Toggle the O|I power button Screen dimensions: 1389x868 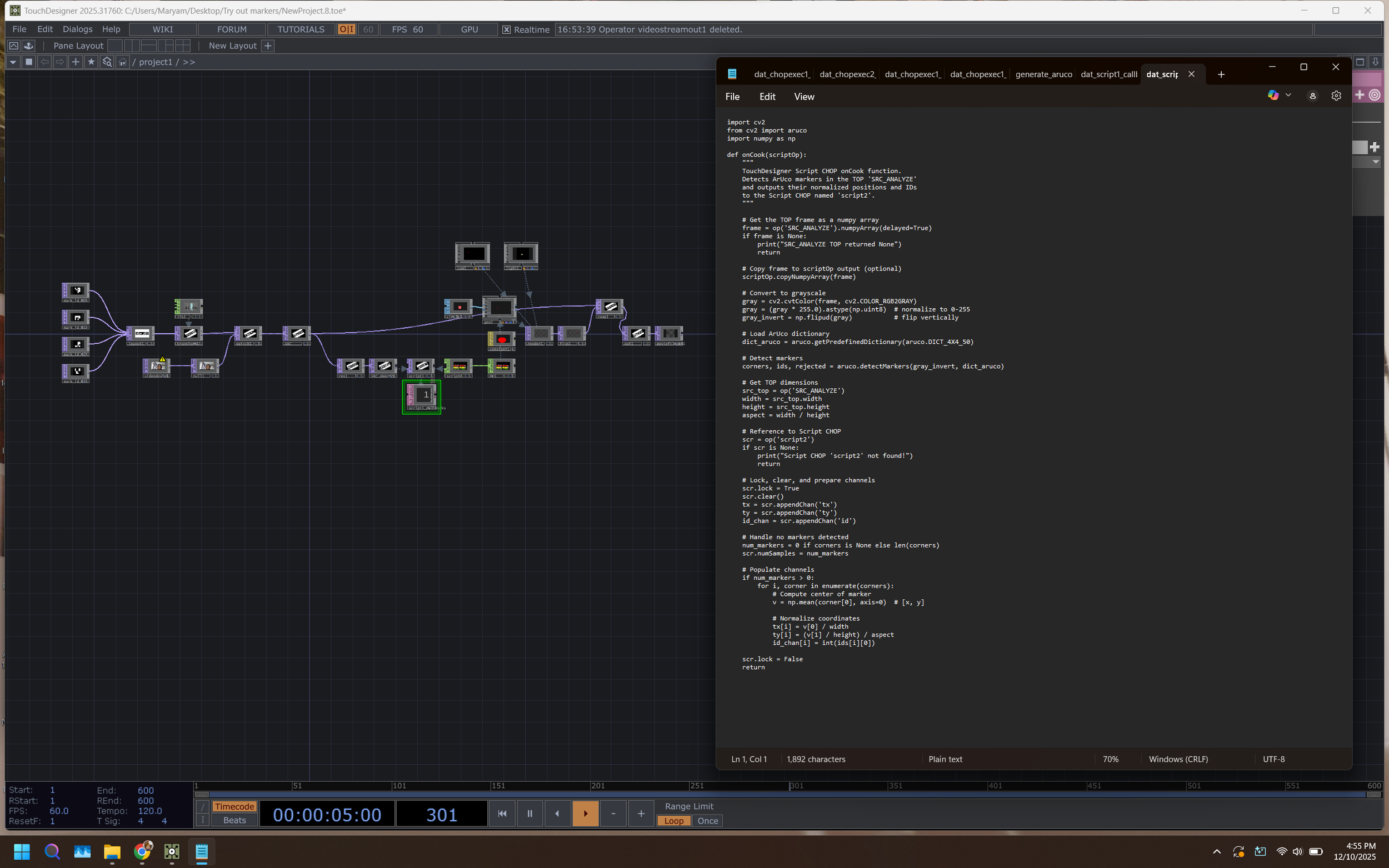coord(346,29)
